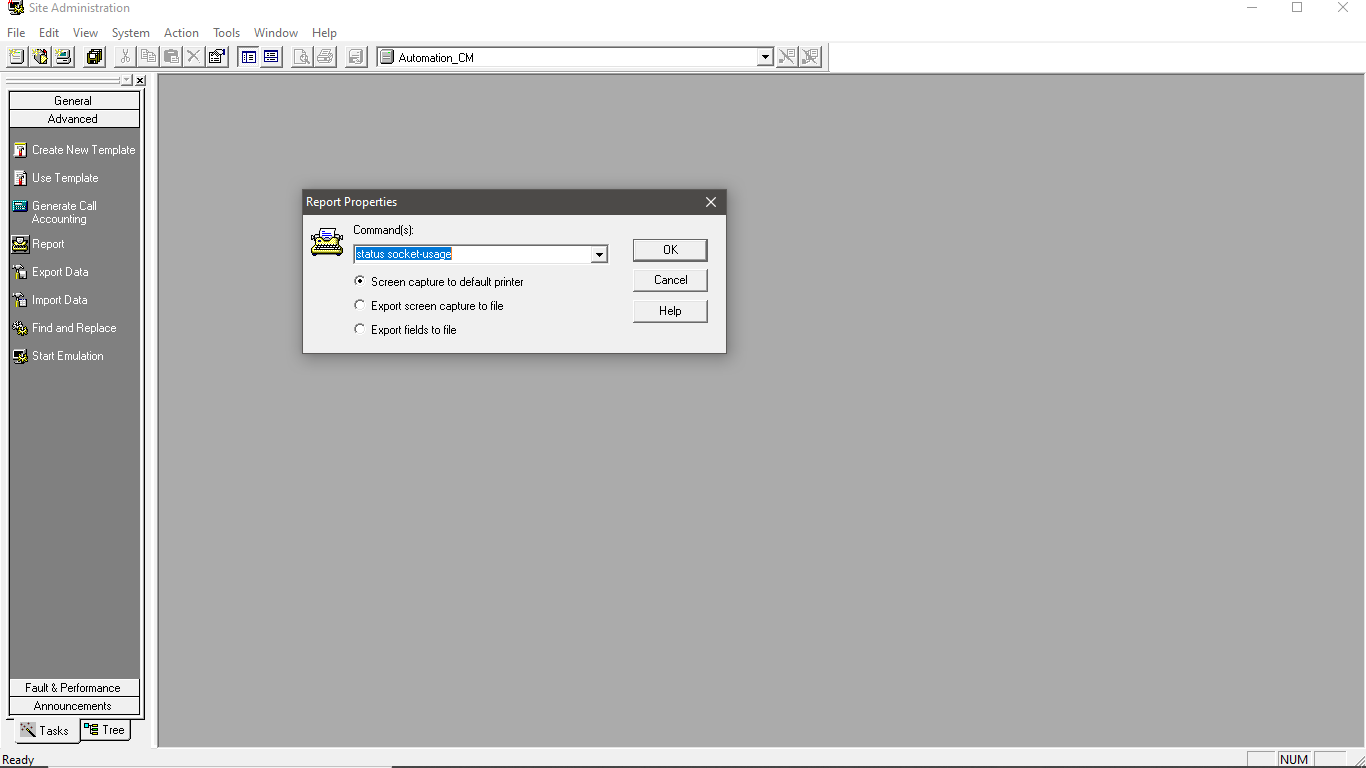Open the File menu
This screenshot has width=1366, height=768.
coord(16,33)
